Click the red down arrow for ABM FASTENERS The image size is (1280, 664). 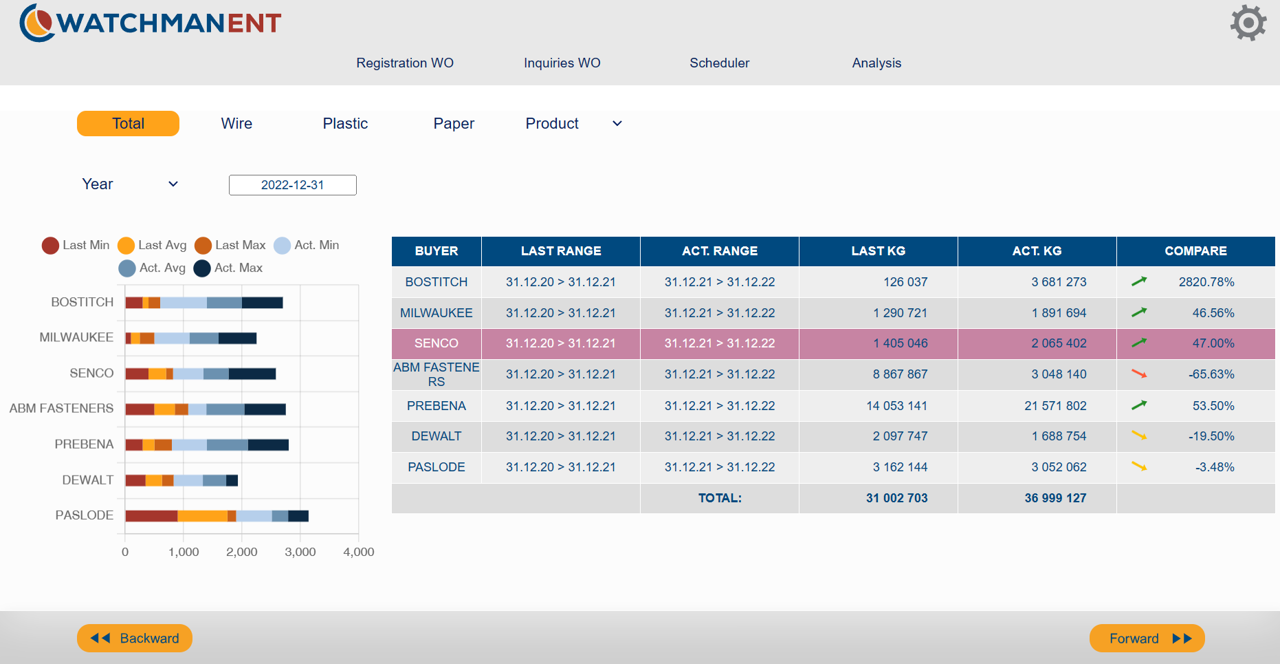1139,374
